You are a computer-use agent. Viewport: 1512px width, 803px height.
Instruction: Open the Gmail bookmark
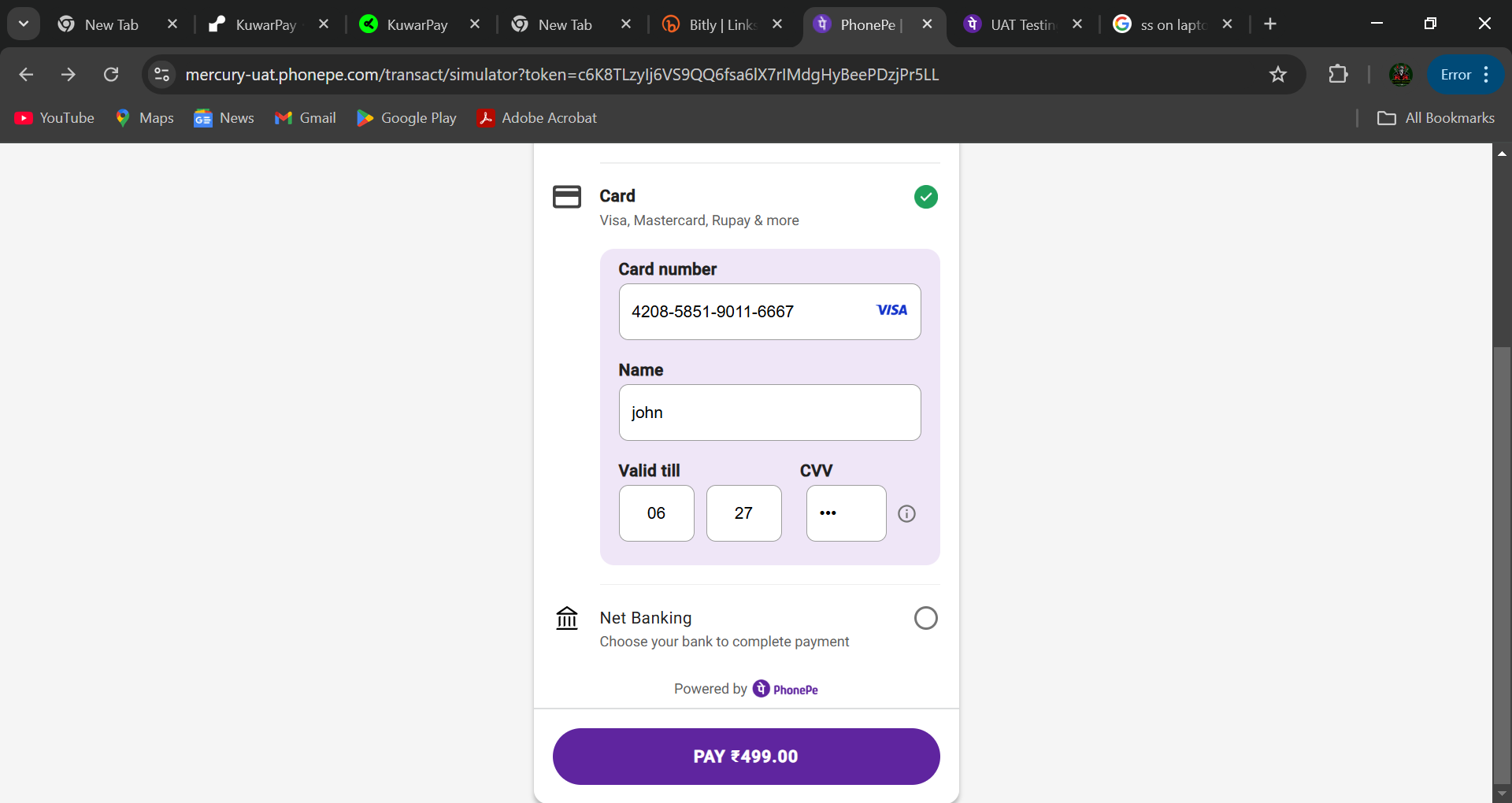pyautogui.click(x=306, y=118)
